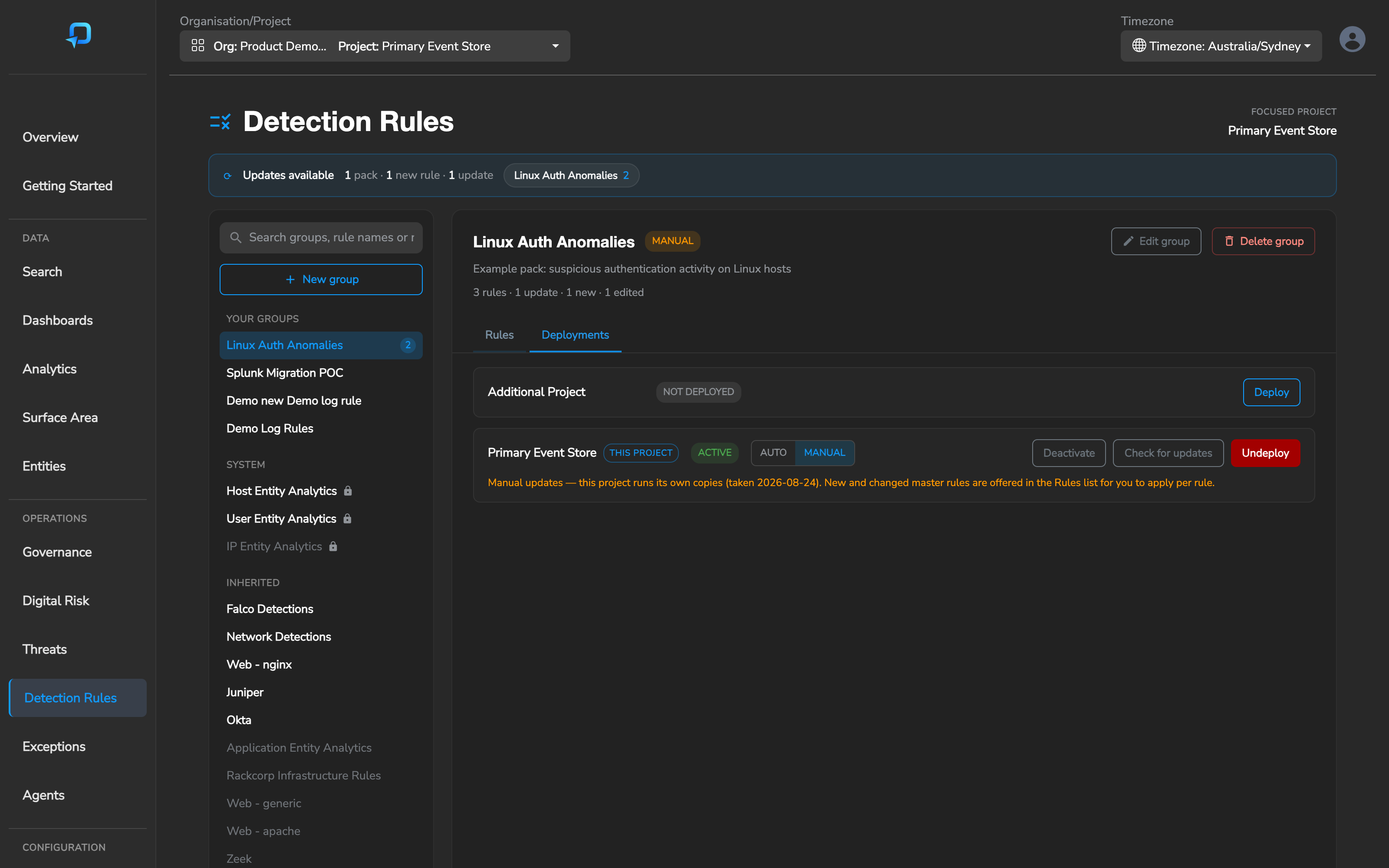
Task: Select the Demo Log Rules group
Action: click(x=321, y=429)
